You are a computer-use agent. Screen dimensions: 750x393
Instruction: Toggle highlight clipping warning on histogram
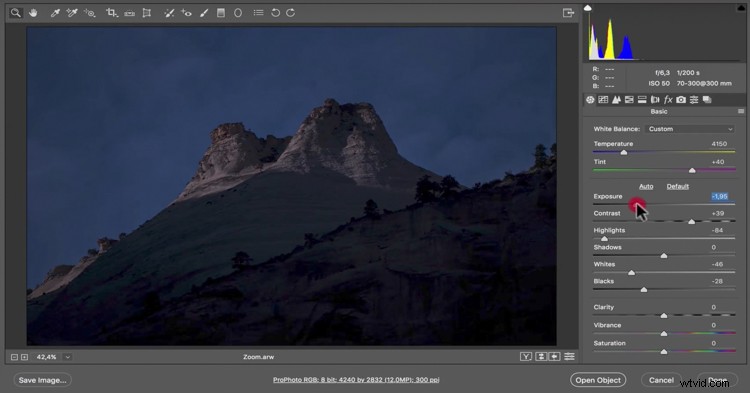click(x=740, y=8)
